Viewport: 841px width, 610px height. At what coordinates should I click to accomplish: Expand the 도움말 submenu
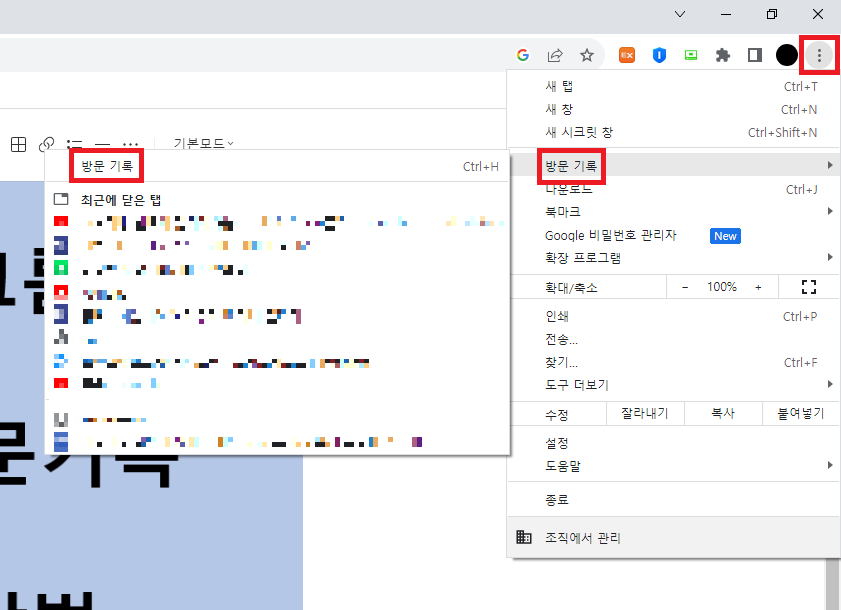pyautogui.click(x=673, y=466)
